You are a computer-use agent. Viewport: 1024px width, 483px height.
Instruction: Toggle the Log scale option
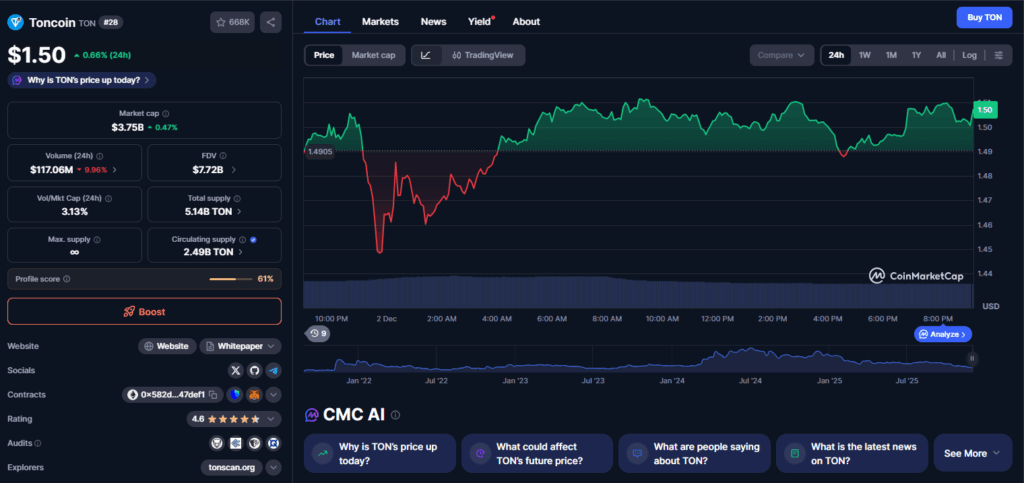tap(969, 55)
